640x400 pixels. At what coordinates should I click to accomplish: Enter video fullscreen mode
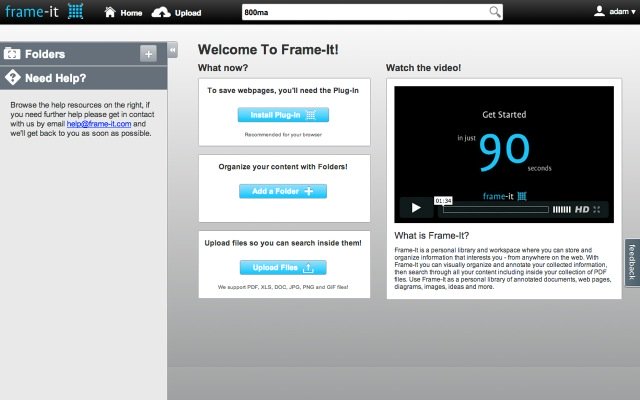pos(597,209)
